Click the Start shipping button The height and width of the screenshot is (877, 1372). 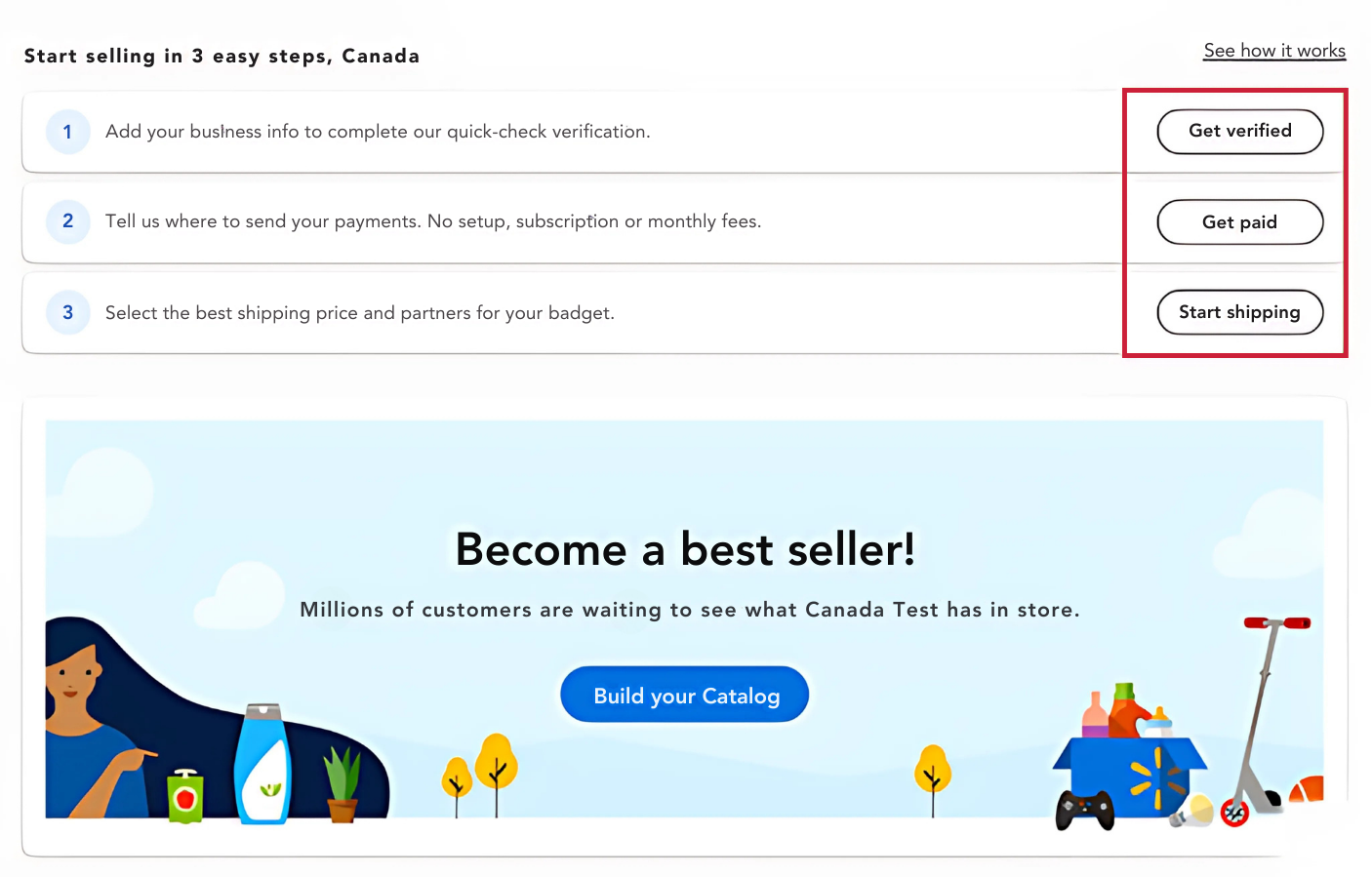pos(1239,312)
